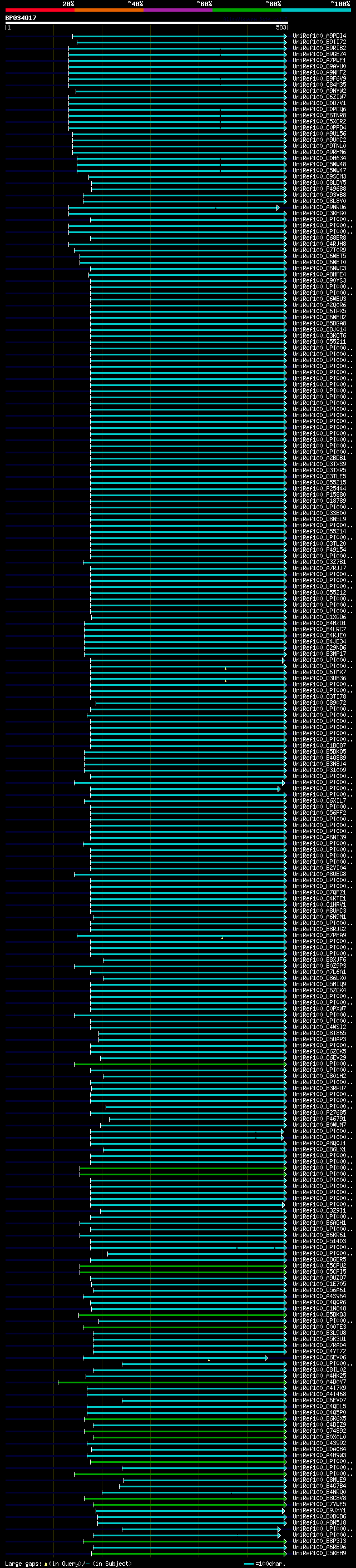Click the label UniRef100_P49688
This screenshot has height=1568, width=356.
point(319,189)
